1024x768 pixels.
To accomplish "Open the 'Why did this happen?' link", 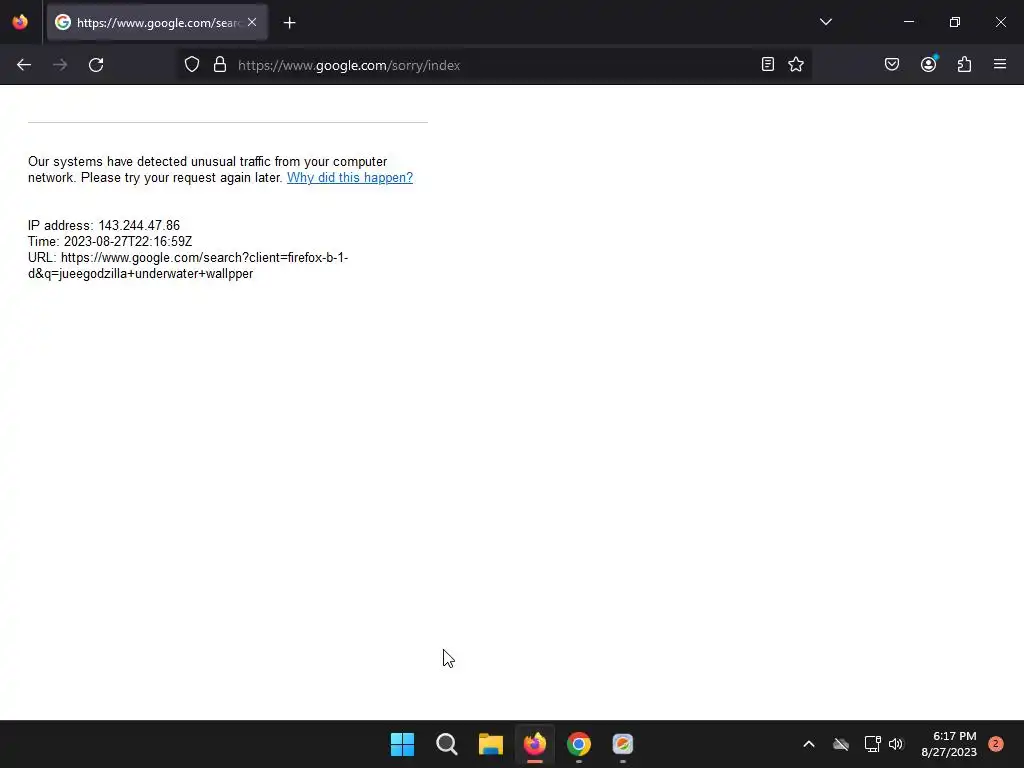I will pyautogui.click(x=350, y=178).
